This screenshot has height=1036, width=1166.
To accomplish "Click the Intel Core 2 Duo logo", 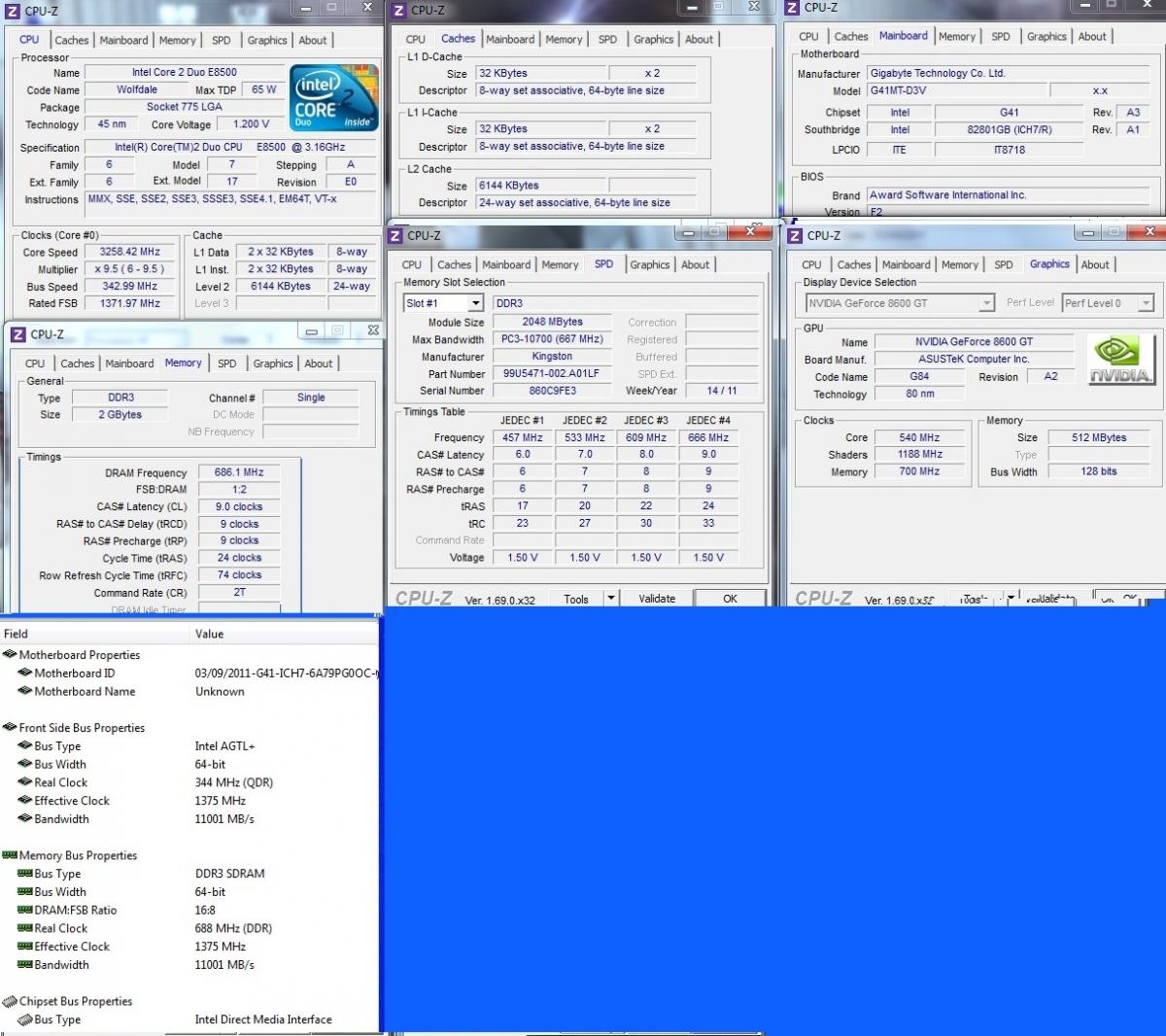I will pos(335,97).
